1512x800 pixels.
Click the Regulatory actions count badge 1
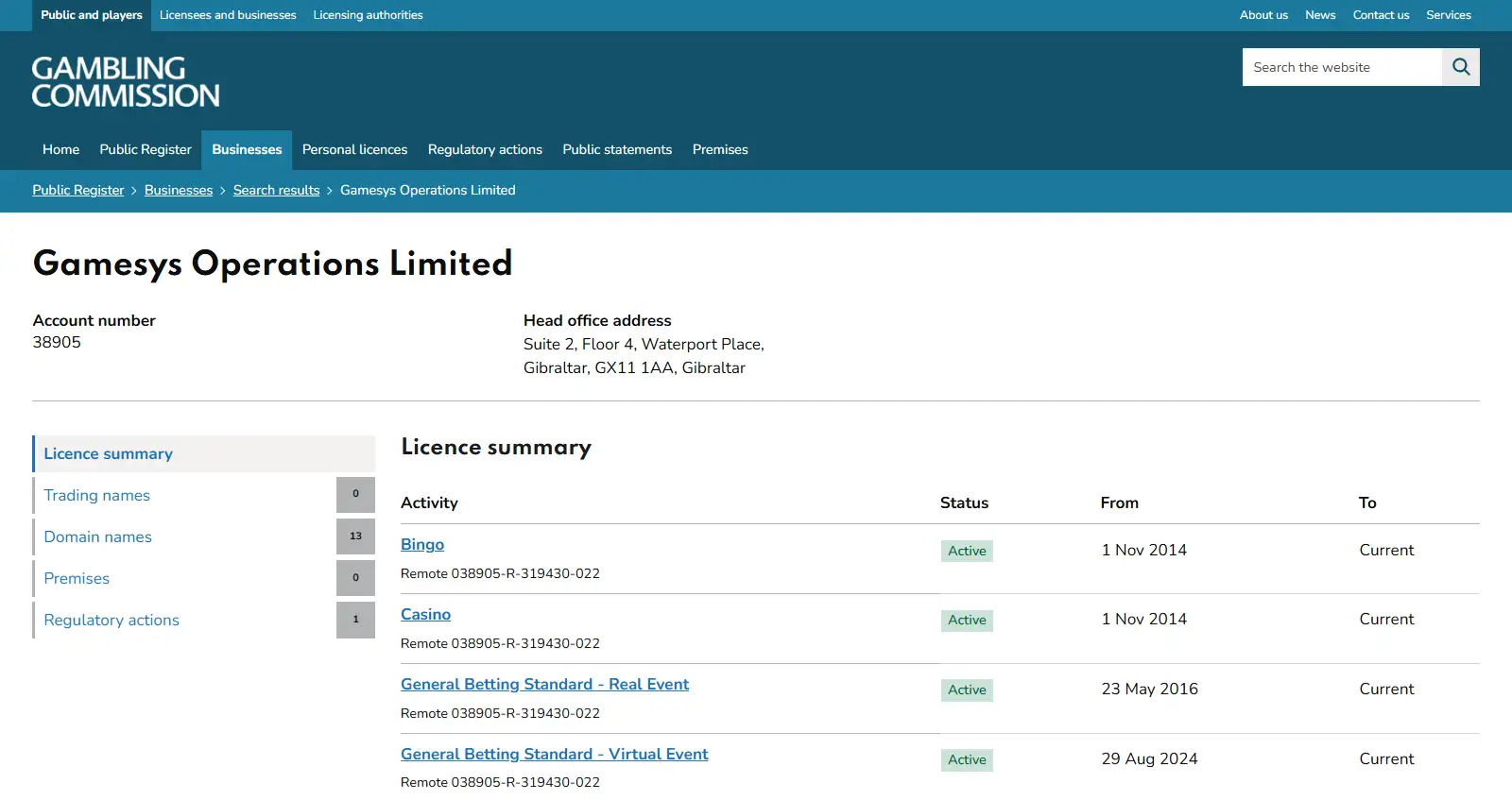(355, 620)
